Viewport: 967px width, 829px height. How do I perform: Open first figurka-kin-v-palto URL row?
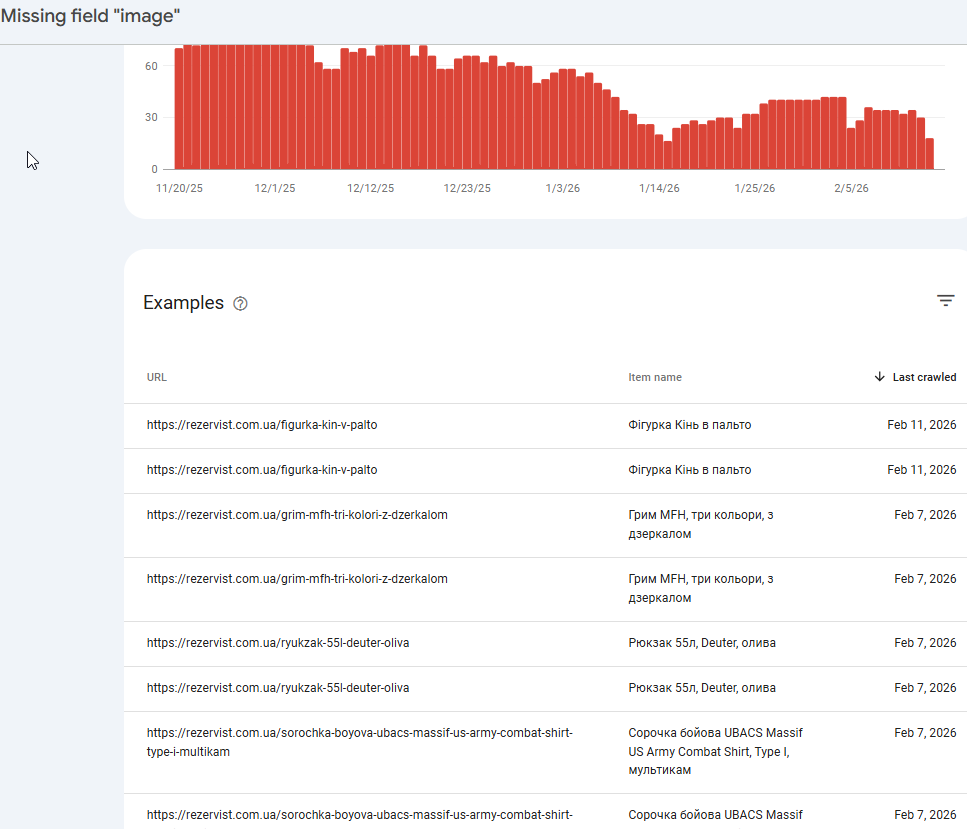coord(261,425)
